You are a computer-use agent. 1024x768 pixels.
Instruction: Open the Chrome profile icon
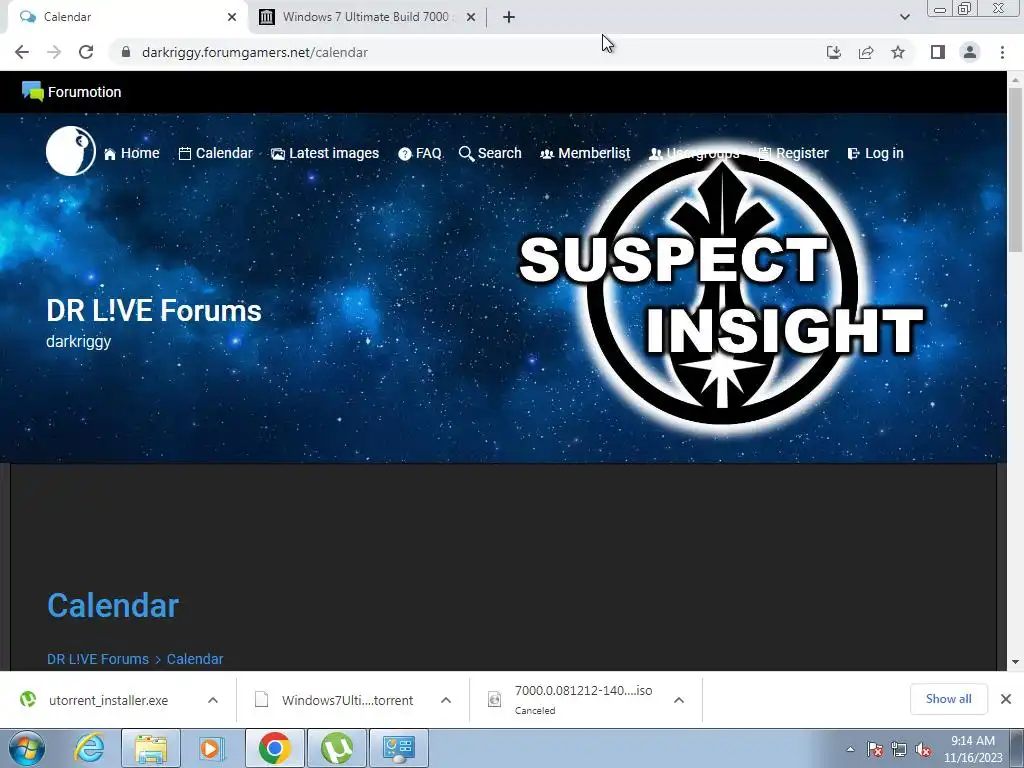(970, 52)
